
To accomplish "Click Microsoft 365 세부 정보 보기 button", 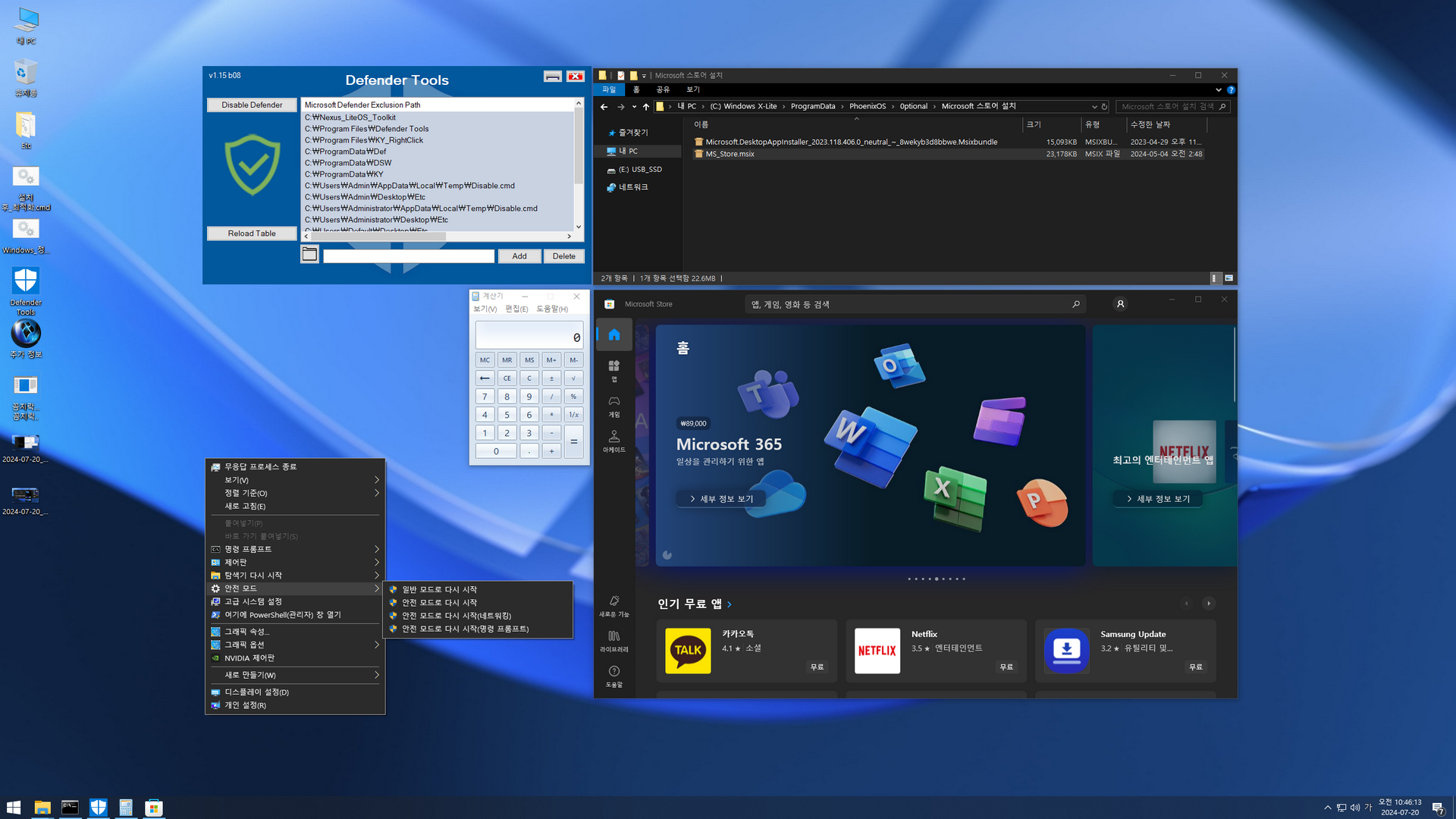I will tap(720, 499).
